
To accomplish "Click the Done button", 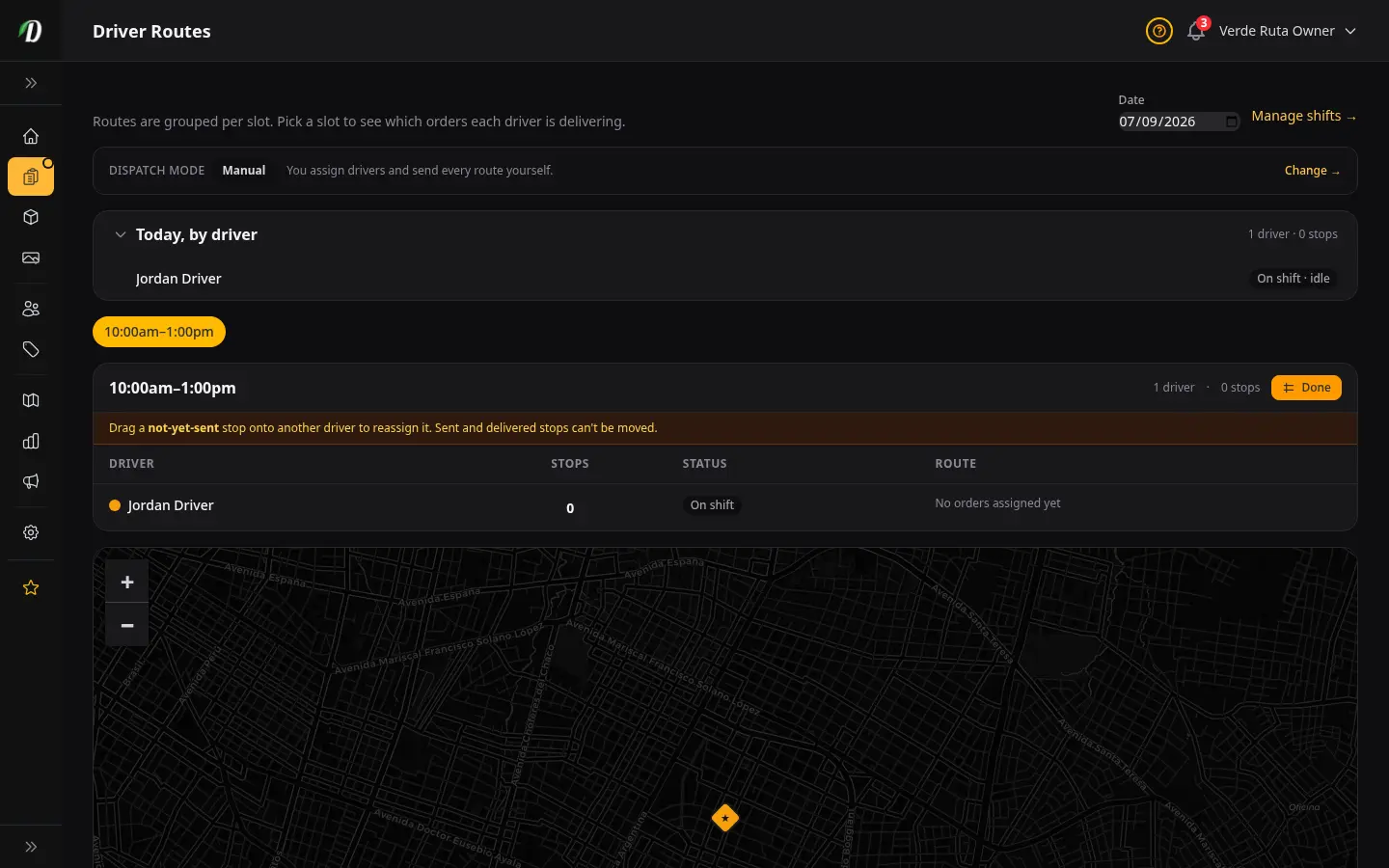I will coord(1306,388).
